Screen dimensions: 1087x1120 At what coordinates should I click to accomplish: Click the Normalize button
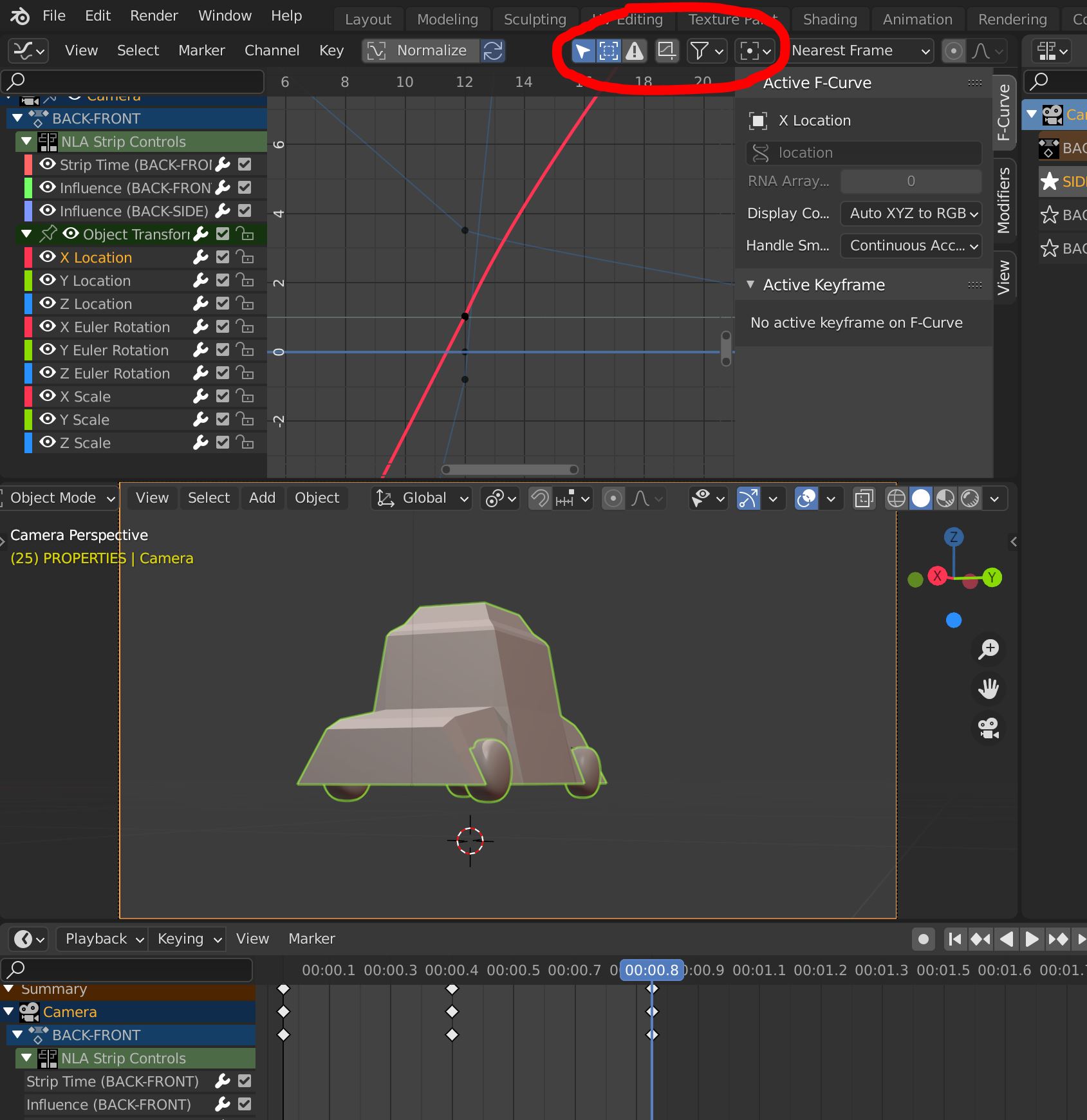[421, 51]
